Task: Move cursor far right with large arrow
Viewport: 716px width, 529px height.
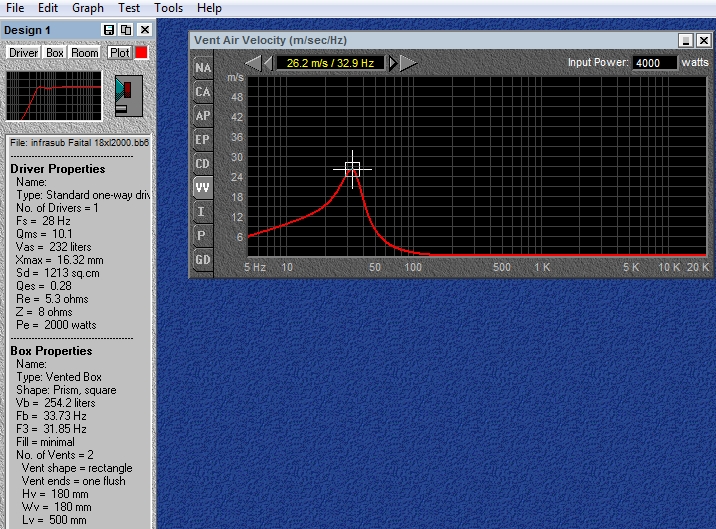Action: tap(408, 63)
